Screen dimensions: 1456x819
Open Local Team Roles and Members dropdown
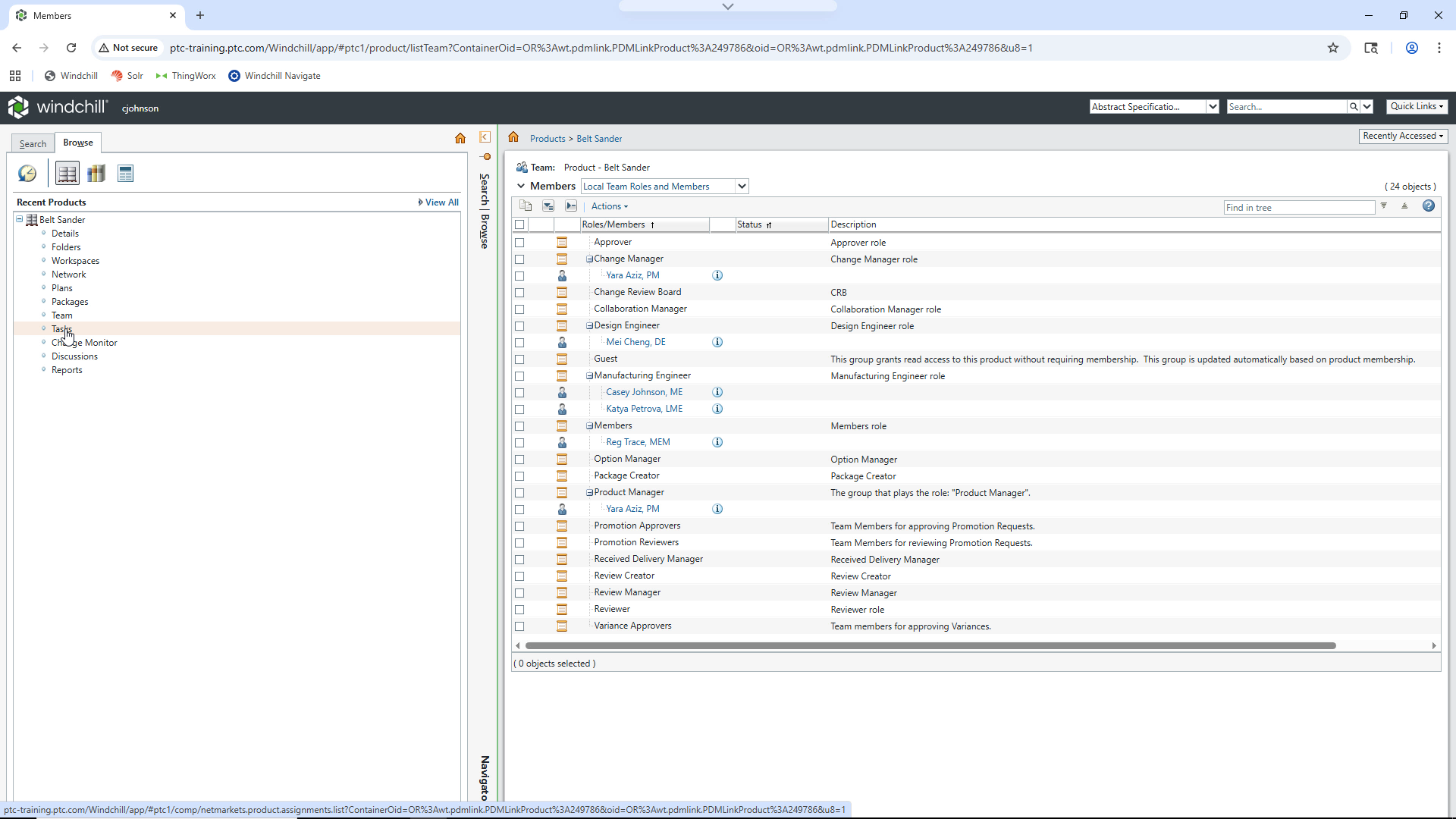665,187
